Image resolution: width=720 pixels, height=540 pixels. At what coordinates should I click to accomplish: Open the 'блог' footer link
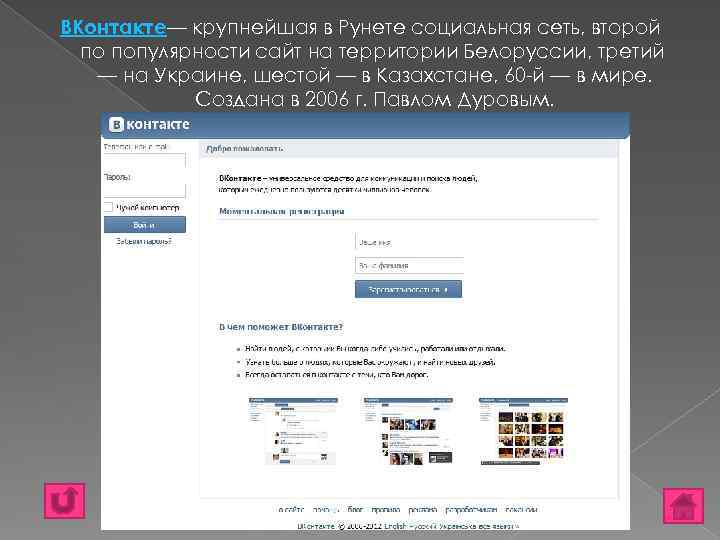355,510
